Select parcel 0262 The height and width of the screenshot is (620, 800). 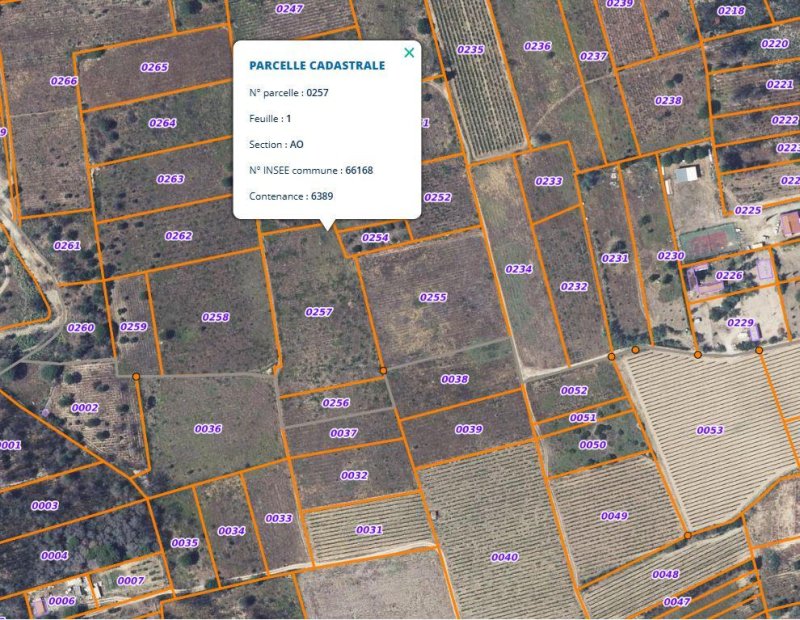(178, 236)
